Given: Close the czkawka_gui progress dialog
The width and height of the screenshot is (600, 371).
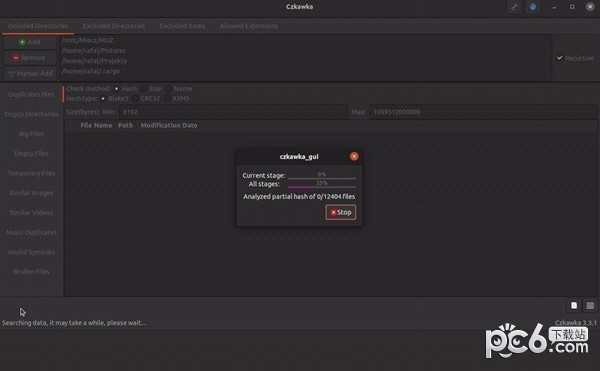Looking at the screenshot, I should coord(354,156).
